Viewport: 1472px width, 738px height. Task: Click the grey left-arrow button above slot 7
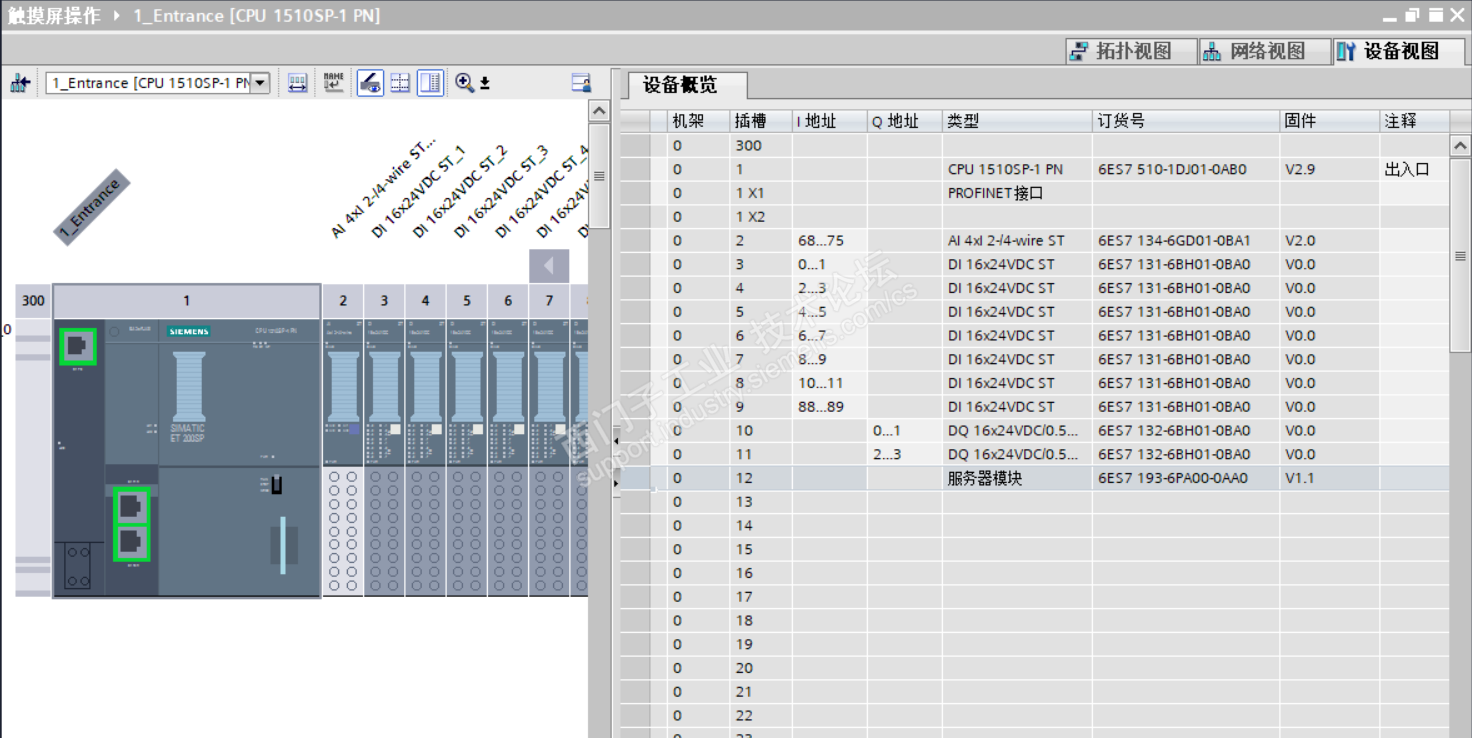pyautogui.click(x=549, y=266)
